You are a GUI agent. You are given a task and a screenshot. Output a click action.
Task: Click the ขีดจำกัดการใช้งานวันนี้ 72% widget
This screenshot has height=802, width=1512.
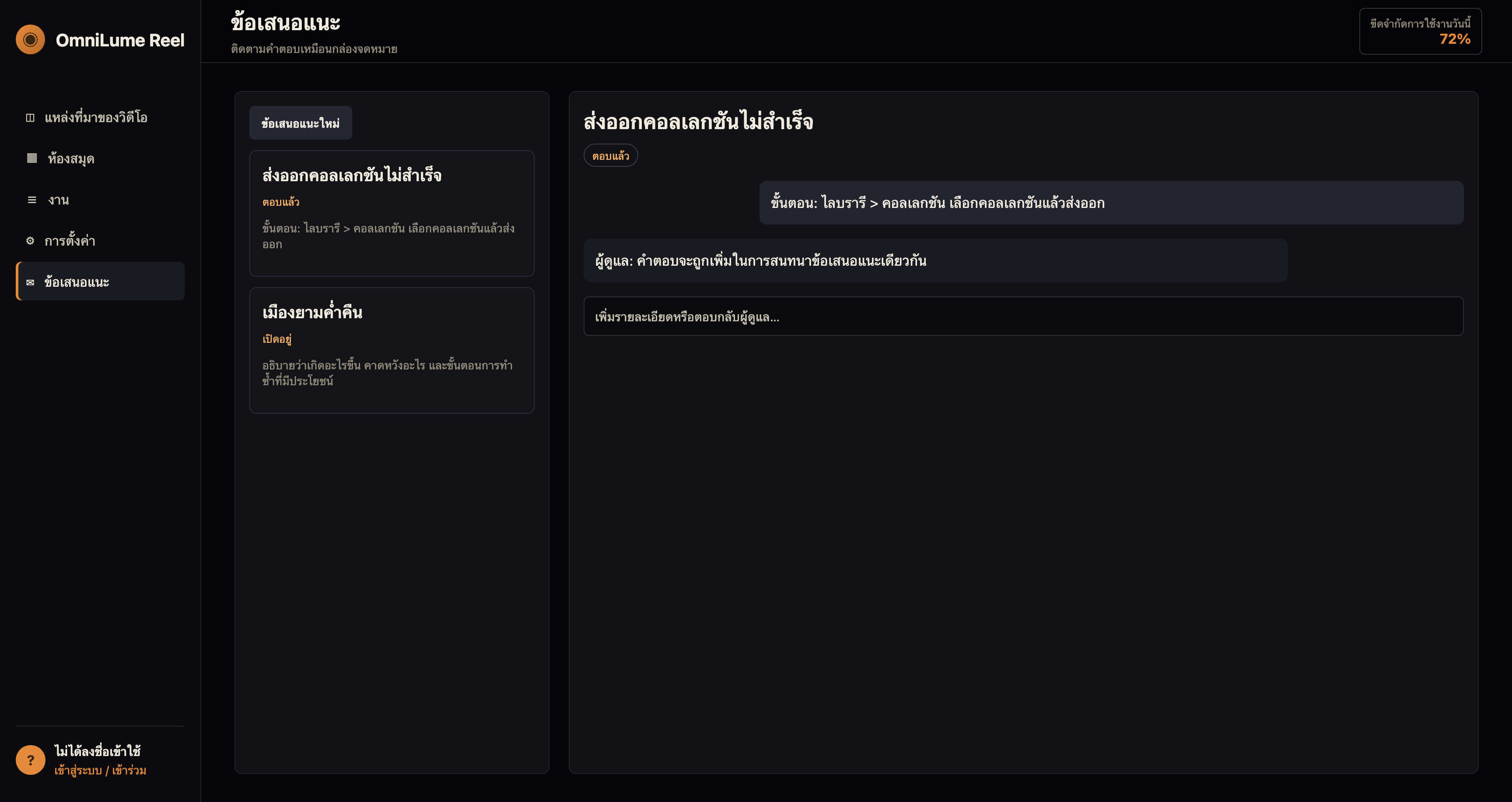pos(1421,32)
